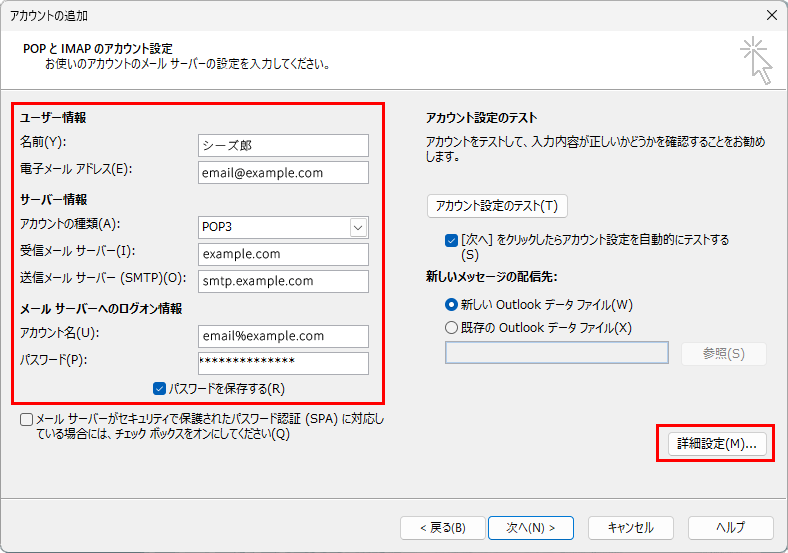Select existing Outlook data file option

451,327
